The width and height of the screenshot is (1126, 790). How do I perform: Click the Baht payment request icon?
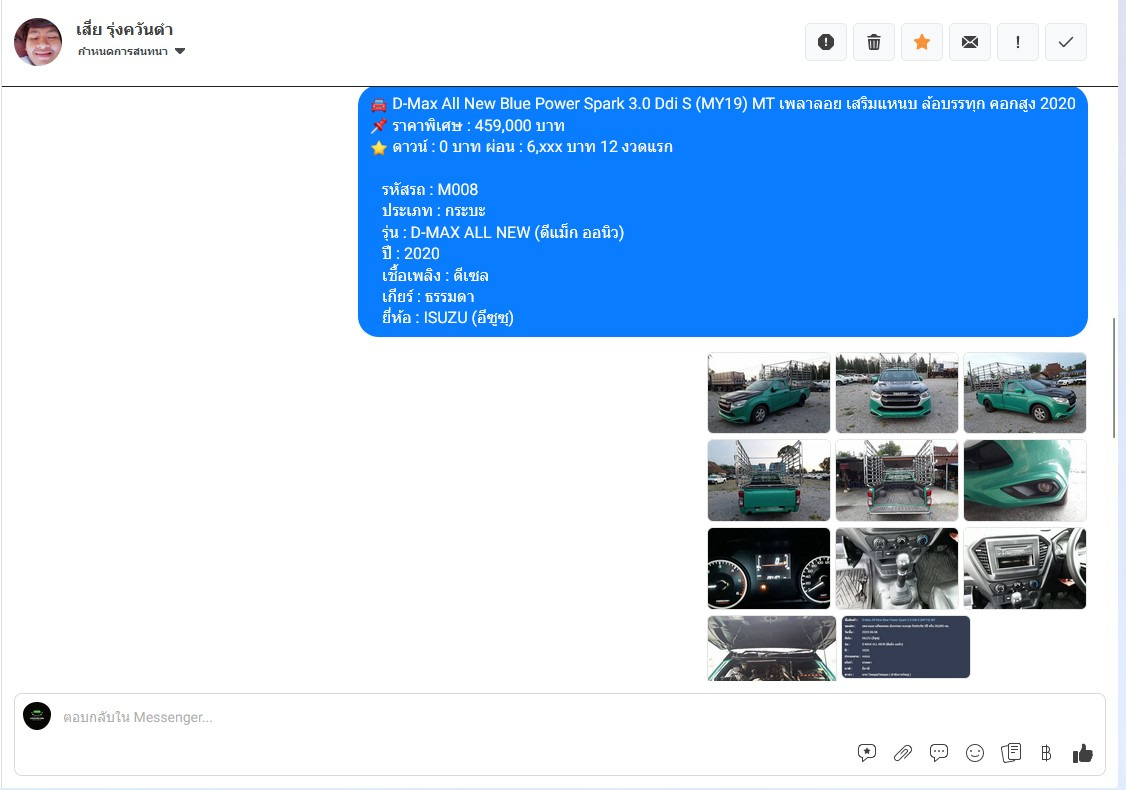click(1046, 753)
